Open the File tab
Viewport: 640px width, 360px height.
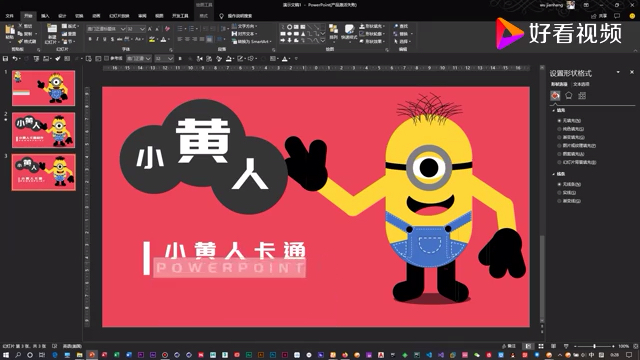click(9, 16)
